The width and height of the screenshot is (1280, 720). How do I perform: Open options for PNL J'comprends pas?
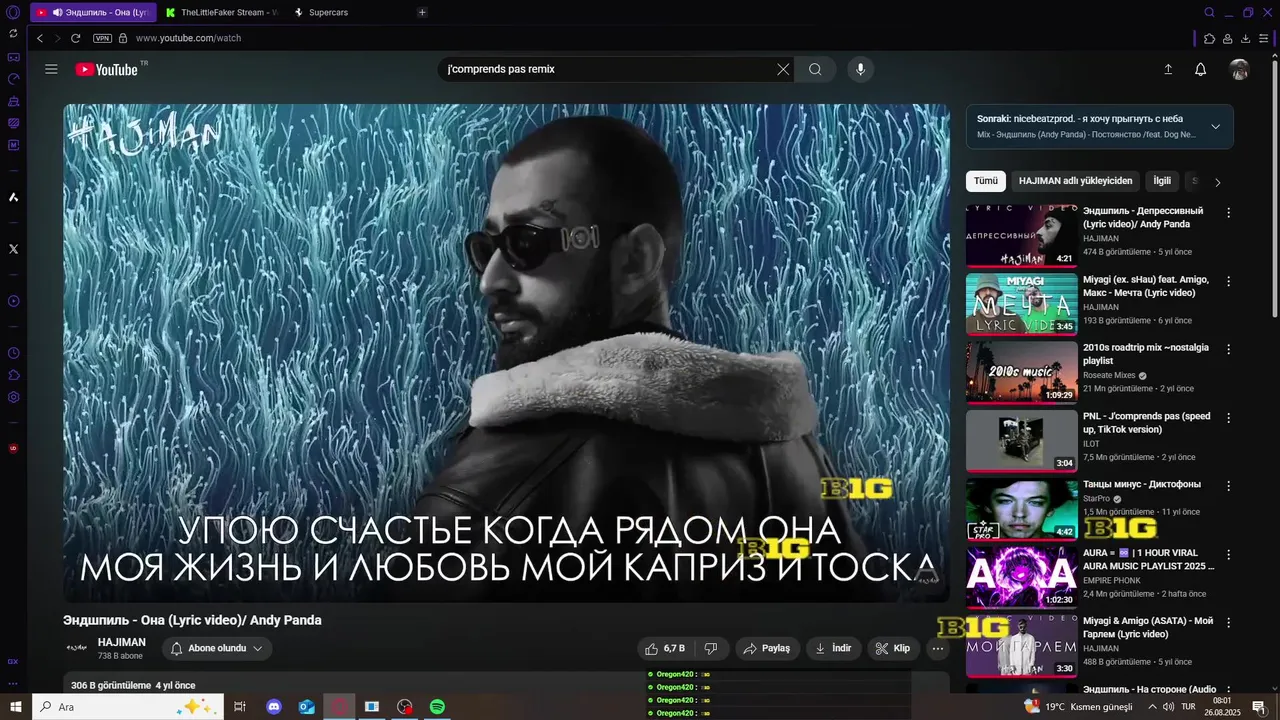tap(1229, 417)
